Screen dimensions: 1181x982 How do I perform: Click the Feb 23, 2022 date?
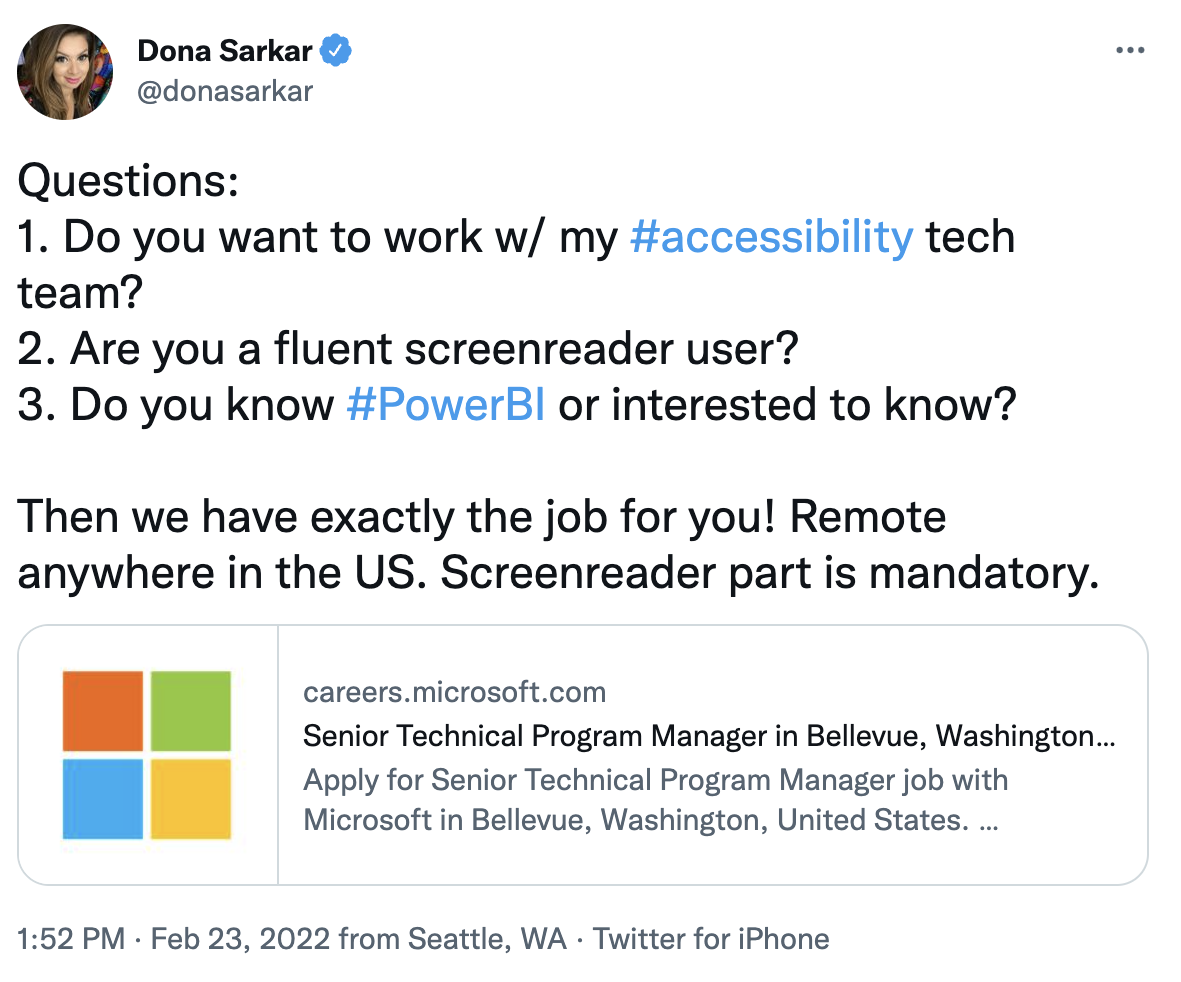[240, 939]
